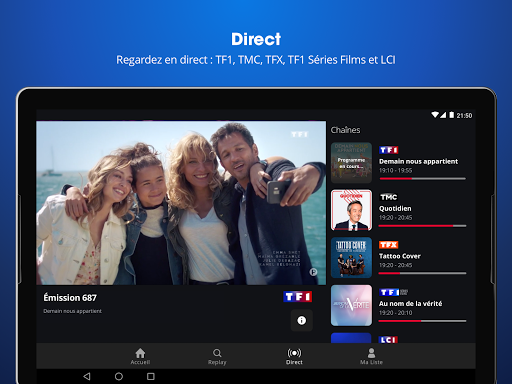The height and width of the screenshot is (384, 512).
Task: Open the Replay search icon
Action: point(217,353)
